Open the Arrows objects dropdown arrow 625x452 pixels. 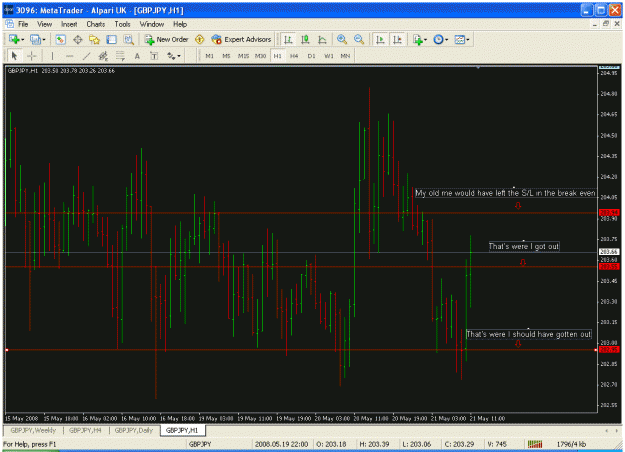click(x=179, y=56)
